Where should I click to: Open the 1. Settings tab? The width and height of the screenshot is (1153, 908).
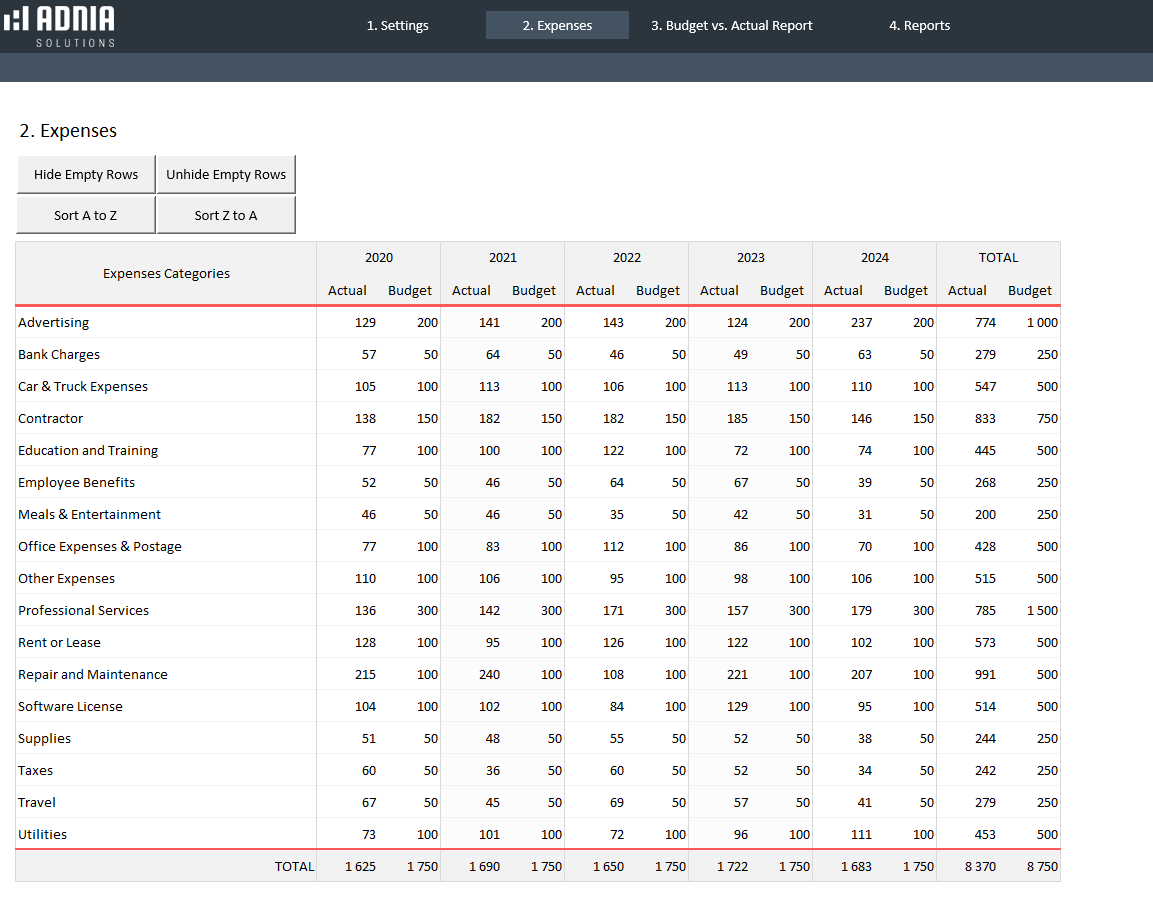click(x=397, y=26)
